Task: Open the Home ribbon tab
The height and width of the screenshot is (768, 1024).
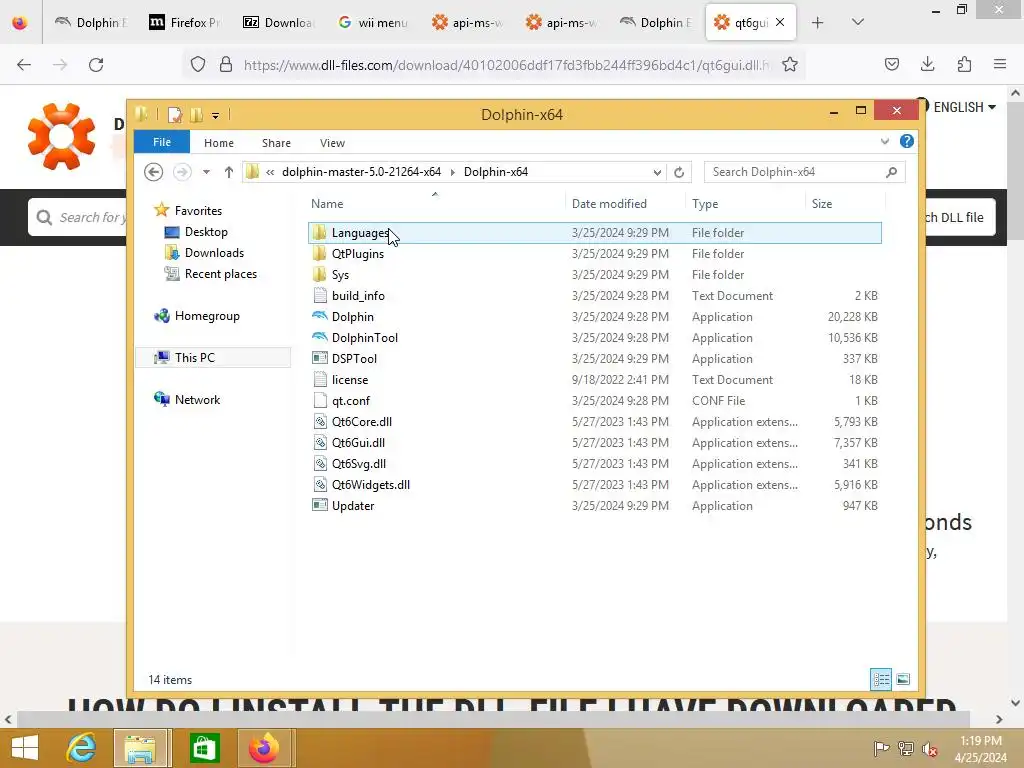Action: click(219, 143)
